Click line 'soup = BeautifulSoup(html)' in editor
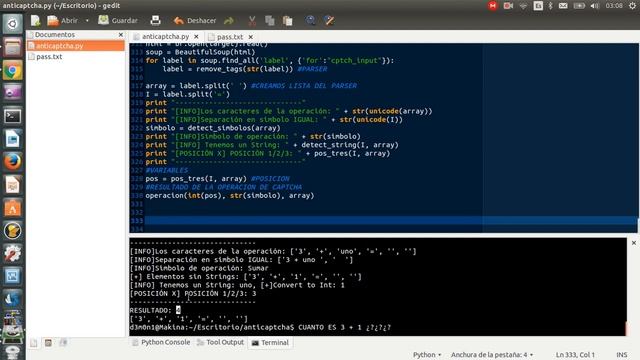The image size is (640, 360). pos(200,52)
